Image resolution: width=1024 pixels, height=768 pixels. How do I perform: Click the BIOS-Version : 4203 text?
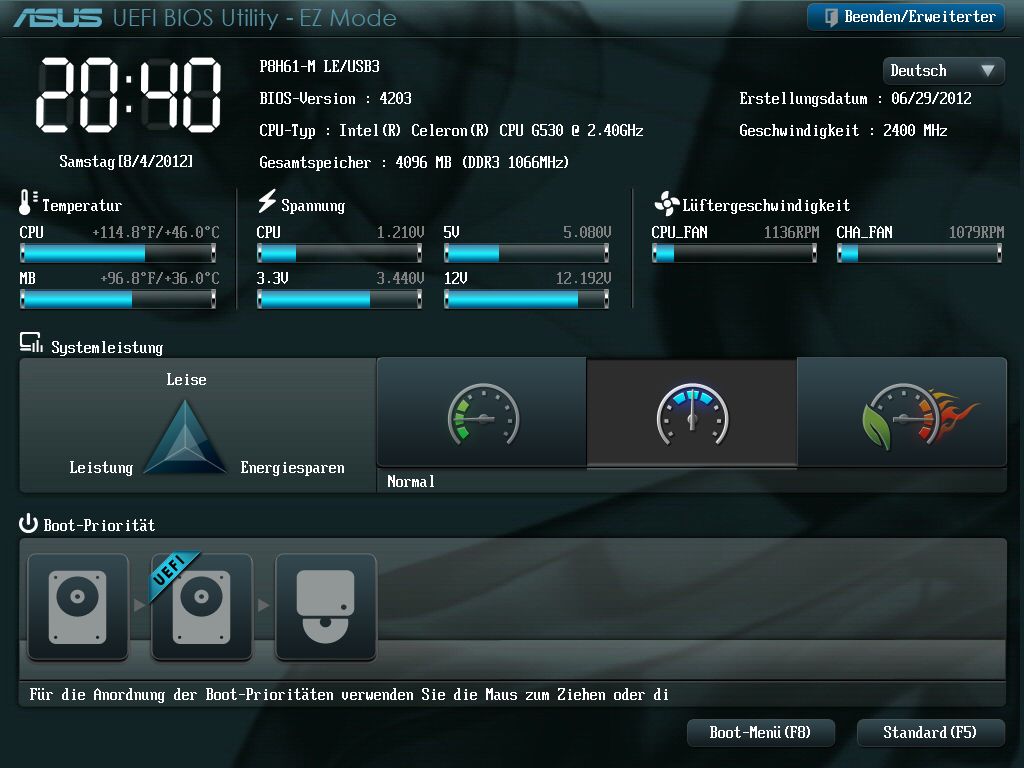point(335,99)
